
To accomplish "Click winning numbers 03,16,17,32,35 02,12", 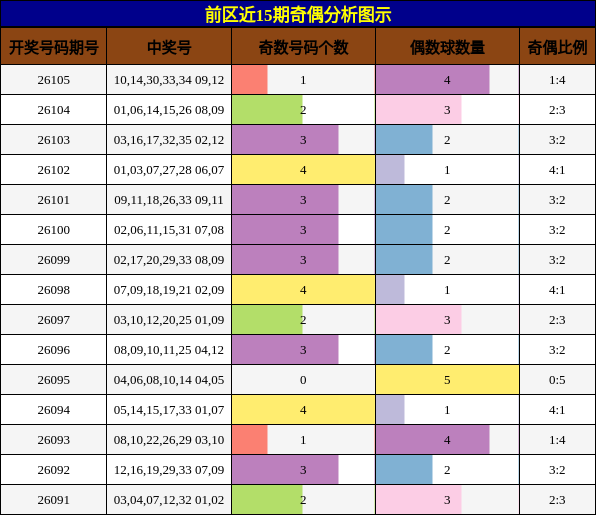I will click(x=169, y=140).
